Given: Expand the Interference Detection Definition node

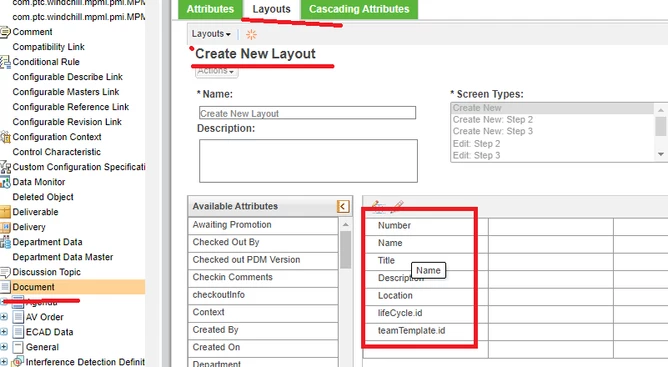Looking at the screenshot, I should click(4, 362).
